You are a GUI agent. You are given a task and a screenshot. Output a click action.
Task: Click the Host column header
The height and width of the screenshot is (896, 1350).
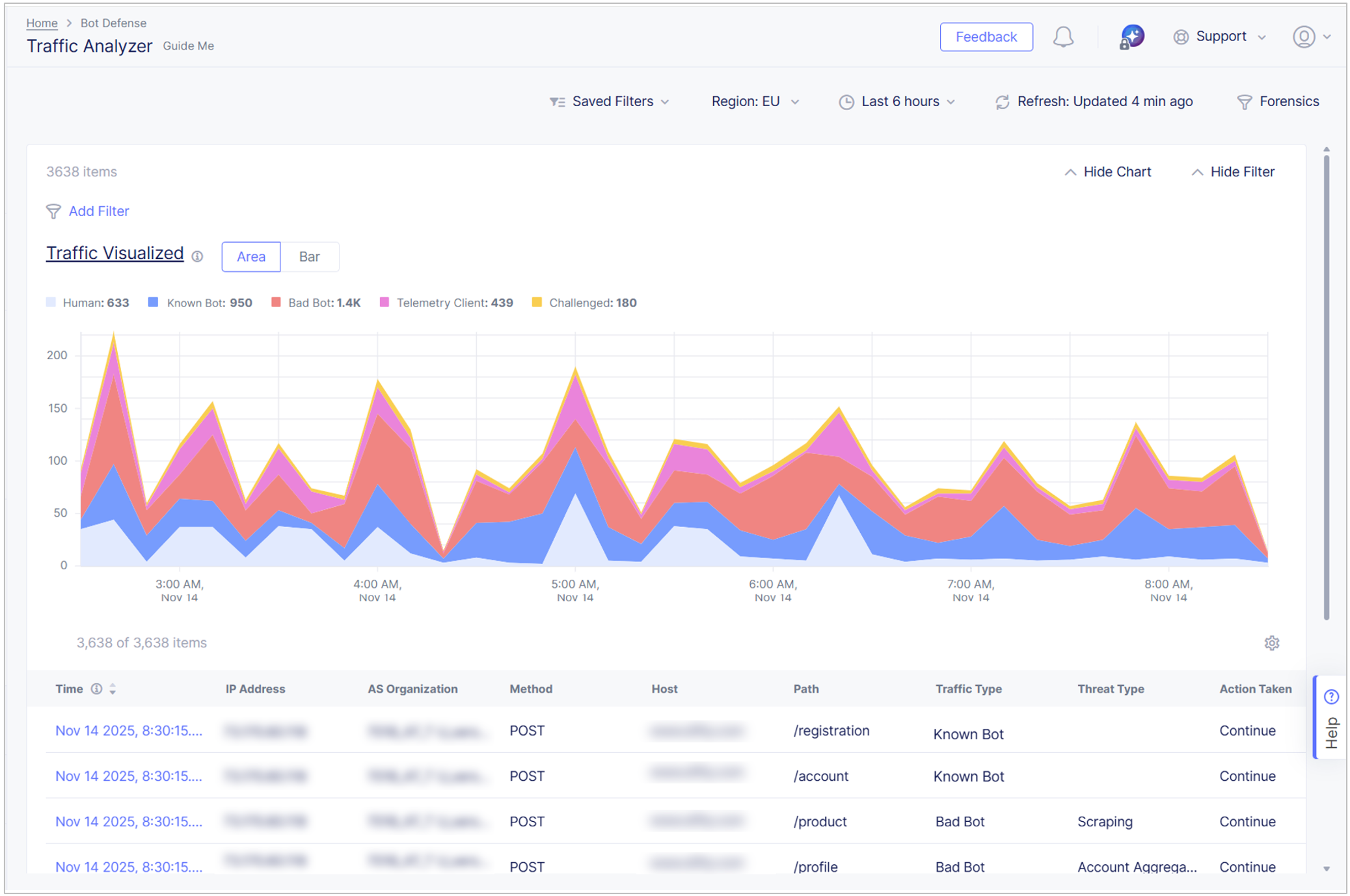[664, 689]
